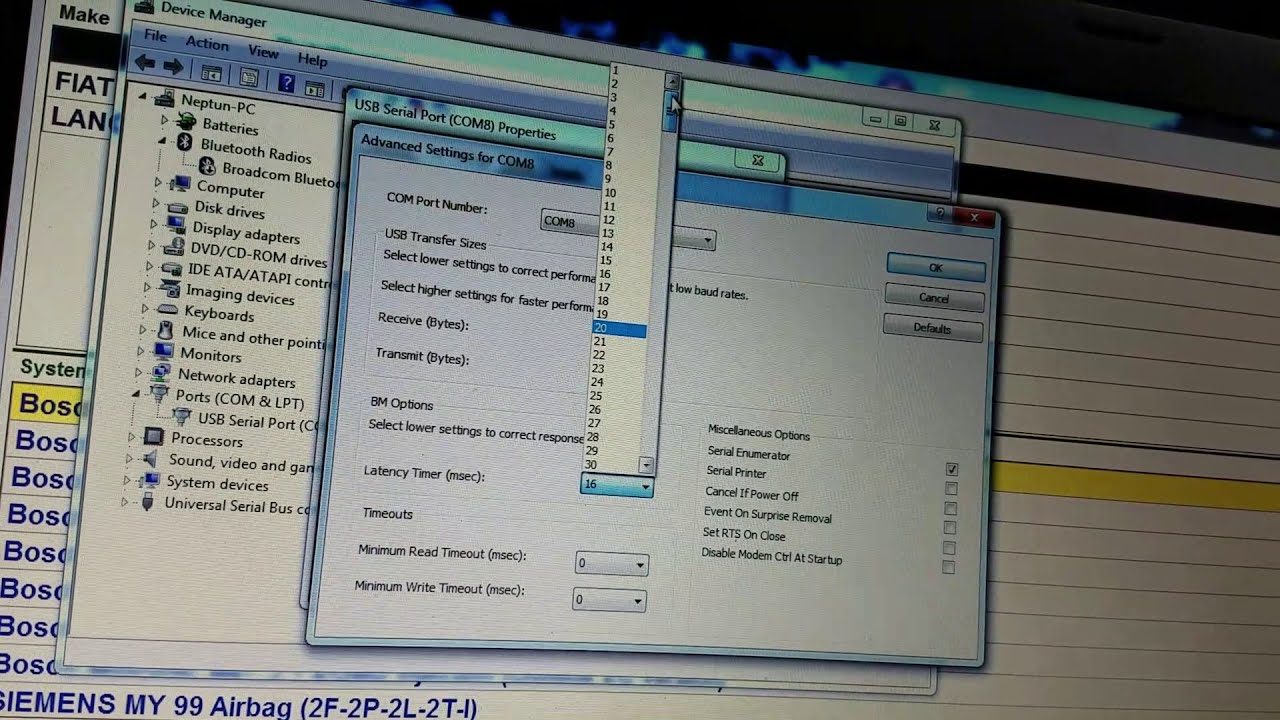Select 10 in the latency timer list
Viewport: 1280px width, 720px height.
tap(628, 193)
